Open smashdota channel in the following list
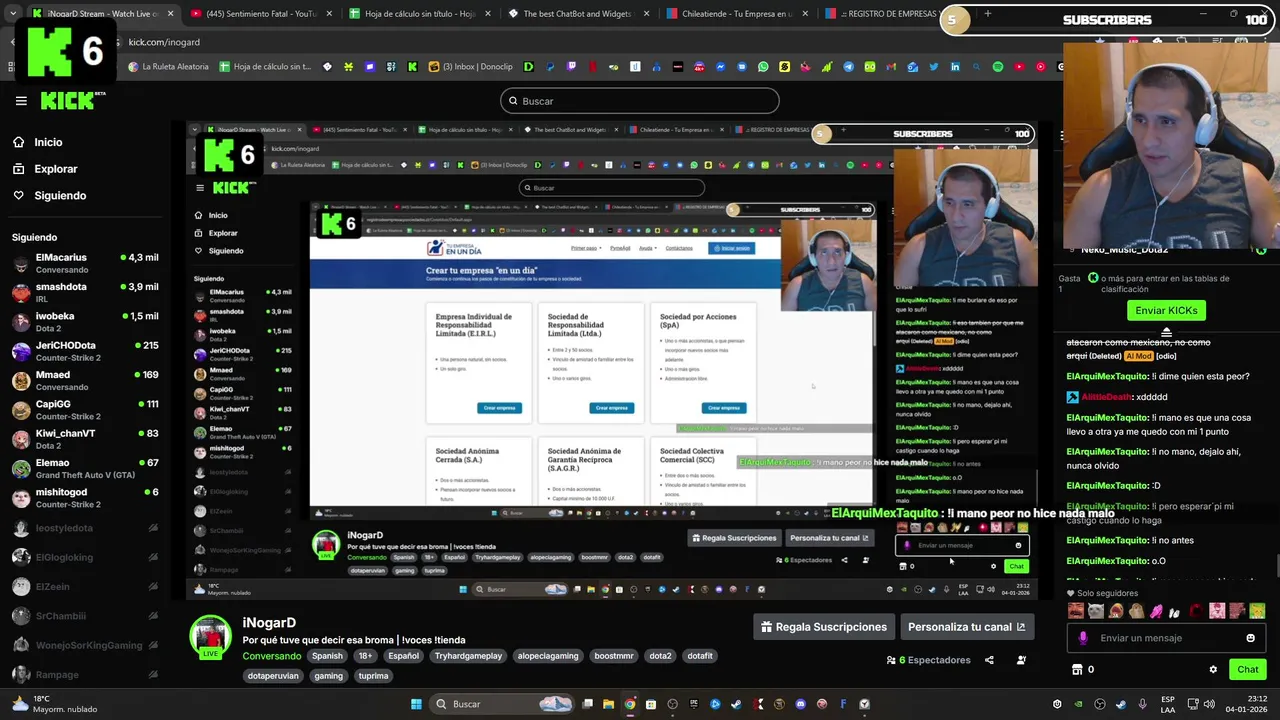 tap(85, 292)
